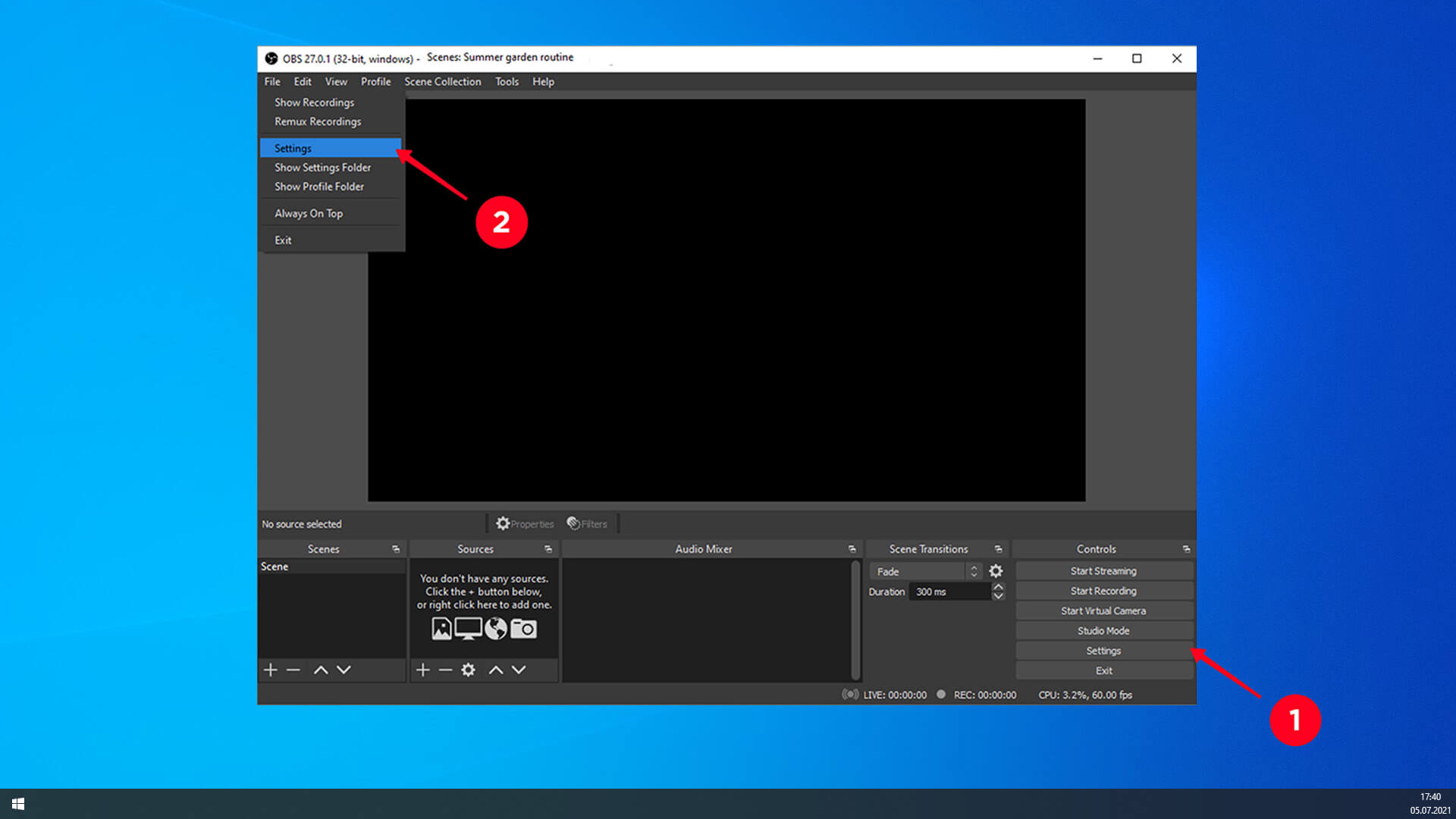Viewport: 1456px width, 819px height.
Task: Click the LIVE: 00:00:00 timer text
Action: click(895, 695)
